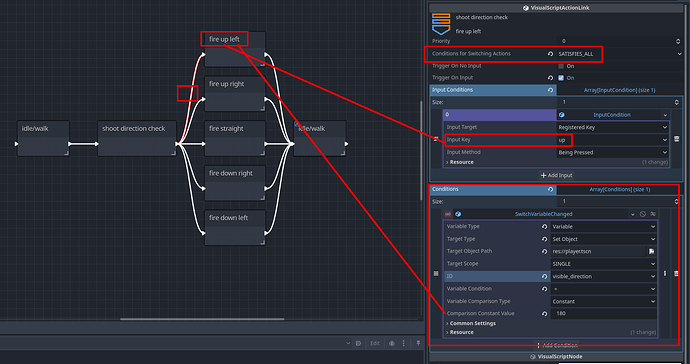Delete the InputCondition element with trash icon

coord(676,139)
